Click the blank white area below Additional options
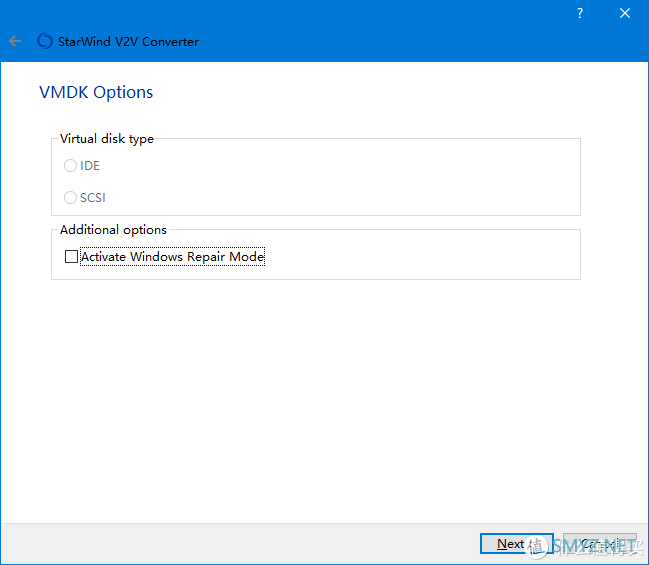The image size is (649, 565). tap(320, 400)
